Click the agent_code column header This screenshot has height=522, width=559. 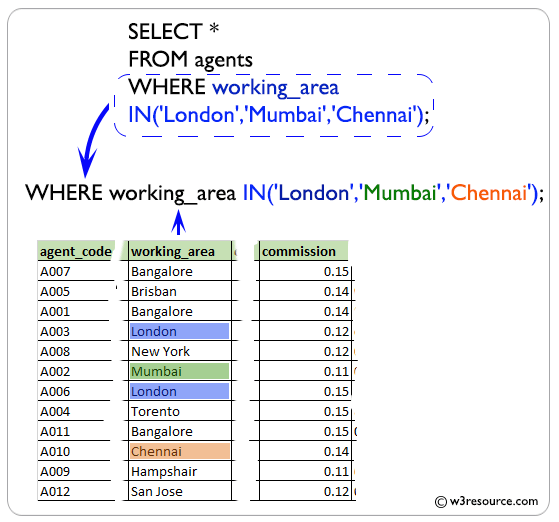point(76,251)
